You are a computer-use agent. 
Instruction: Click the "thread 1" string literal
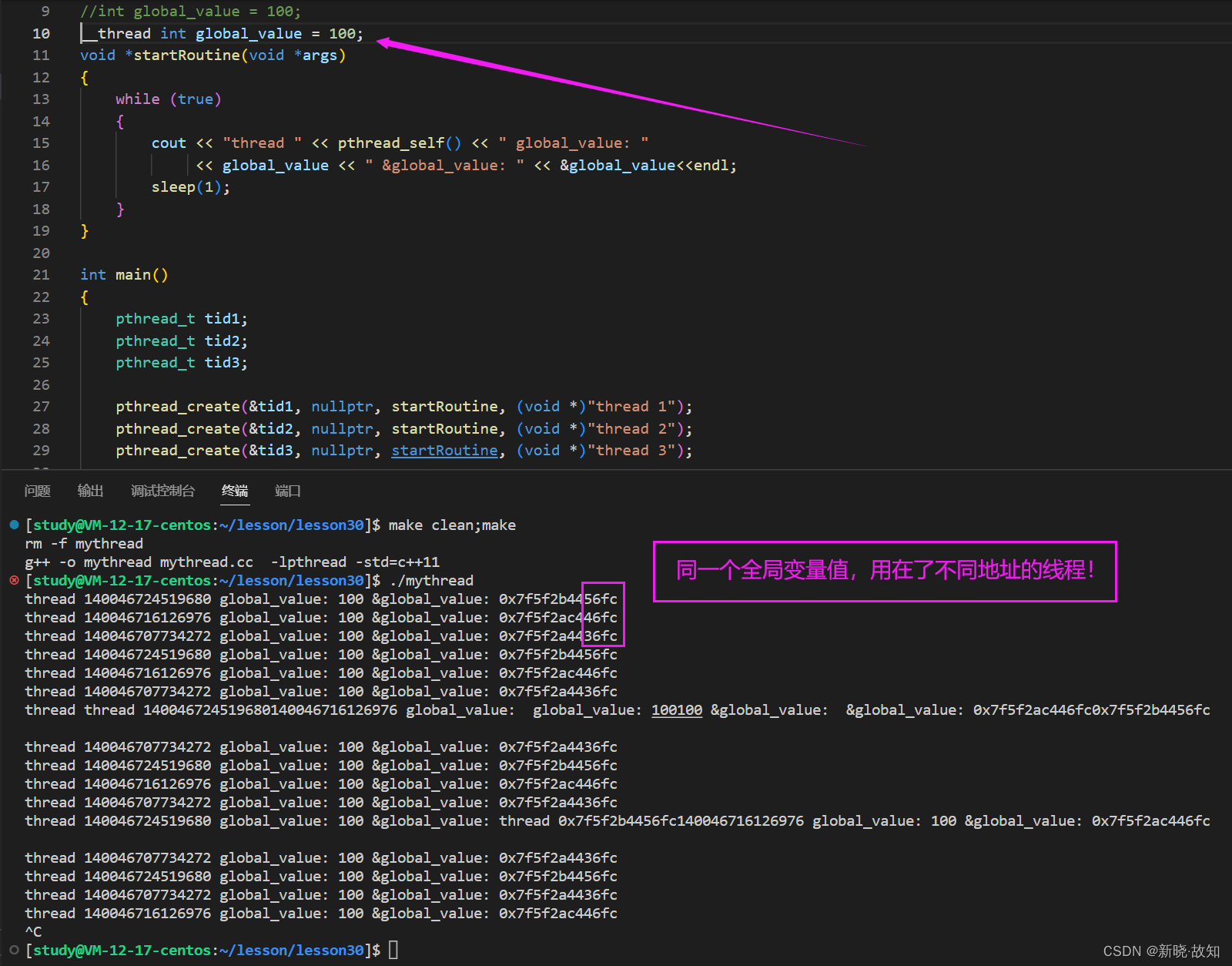click(x=631, y=407)
